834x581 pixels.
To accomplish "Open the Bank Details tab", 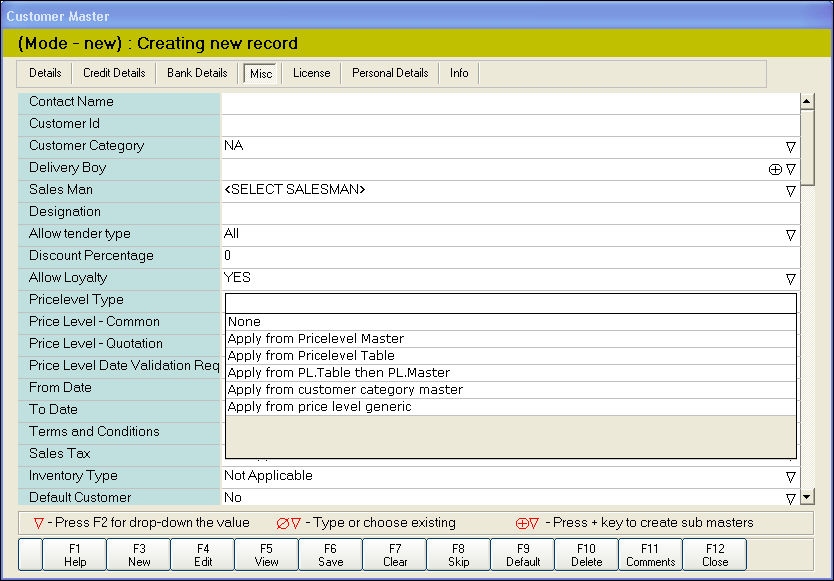I will (x=197, y=73).
